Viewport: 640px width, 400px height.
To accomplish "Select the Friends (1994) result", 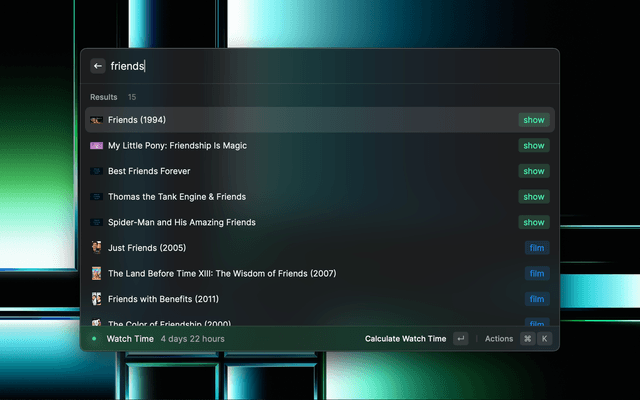I will coord(300,120).
